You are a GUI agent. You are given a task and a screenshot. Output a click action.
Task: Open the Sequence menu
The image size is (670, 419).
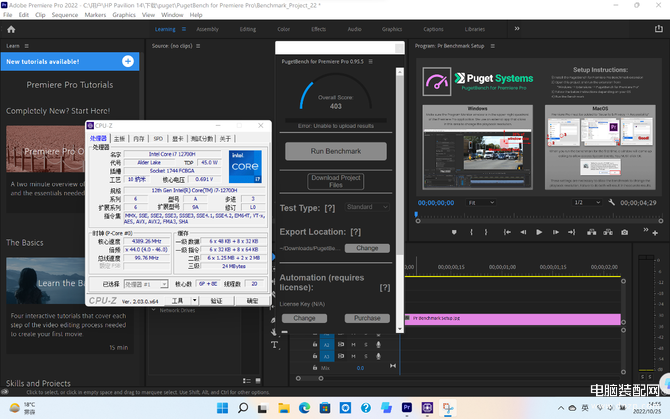click(65, 15)
